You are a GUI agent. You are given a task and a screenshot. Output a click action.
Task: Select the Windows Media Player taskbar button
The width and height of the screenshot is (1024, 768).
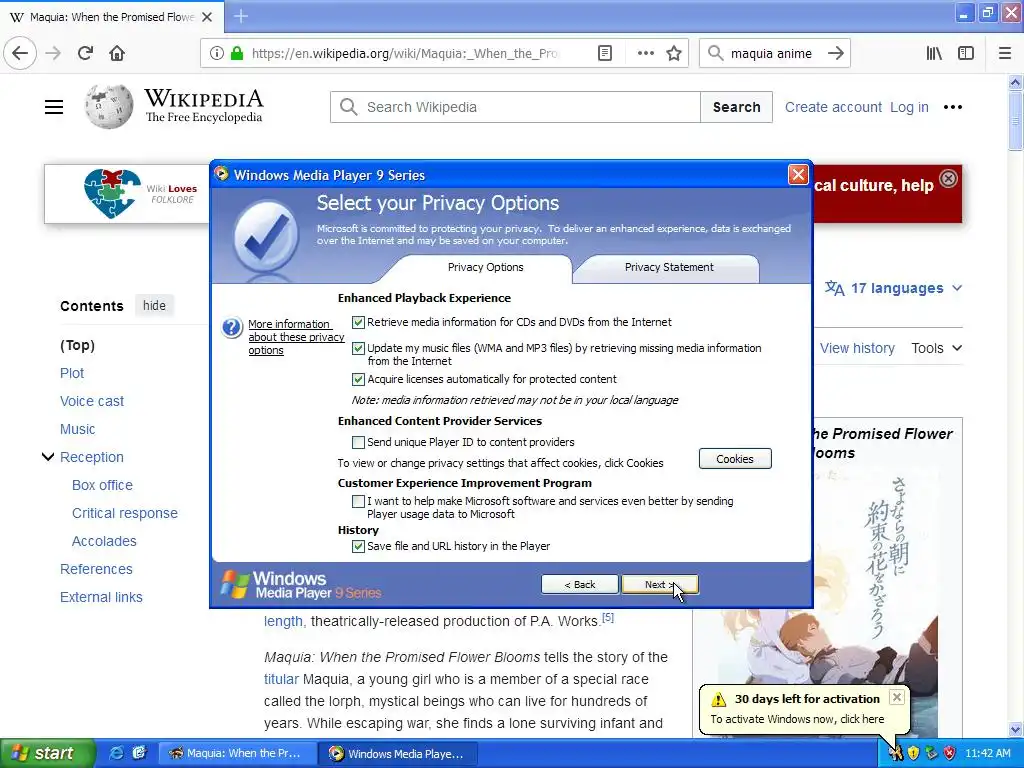click(399, 753)
